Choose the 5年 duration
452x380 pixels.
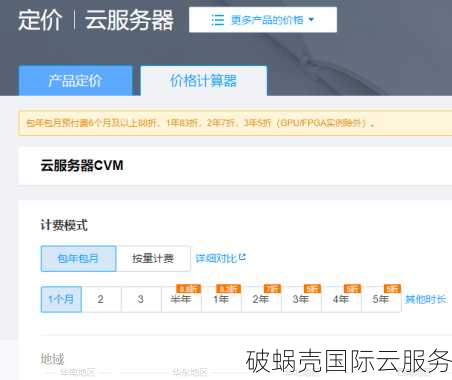pyautogui.click(x=381, y=299)
